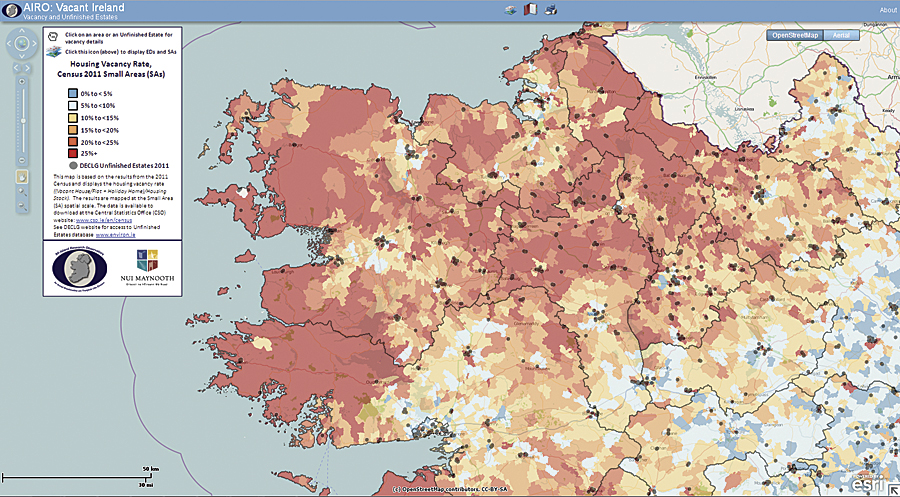This screenshot has height=497, width=900.
Task: Switch basemap to OpenStreetMap
Action: [795, 35]
